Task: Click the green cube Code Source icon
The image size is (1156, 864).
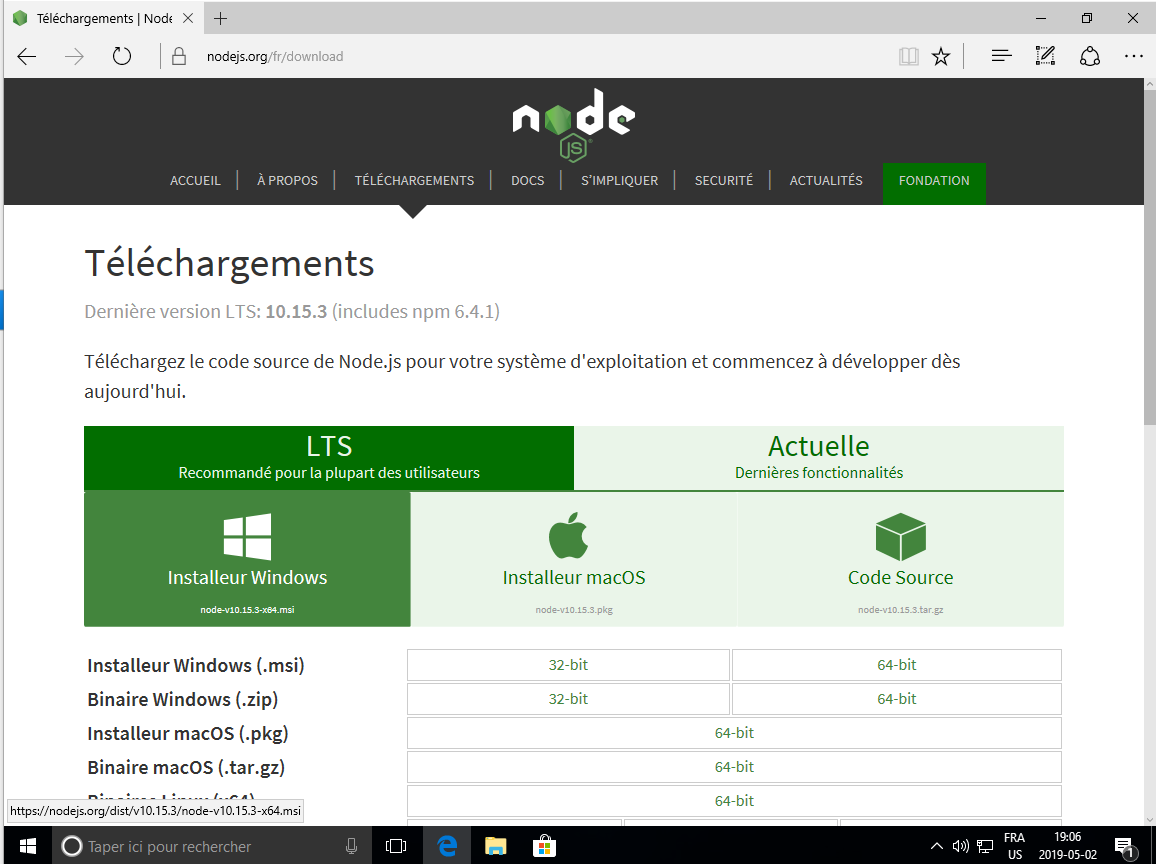Action: (x=900, y=537)
